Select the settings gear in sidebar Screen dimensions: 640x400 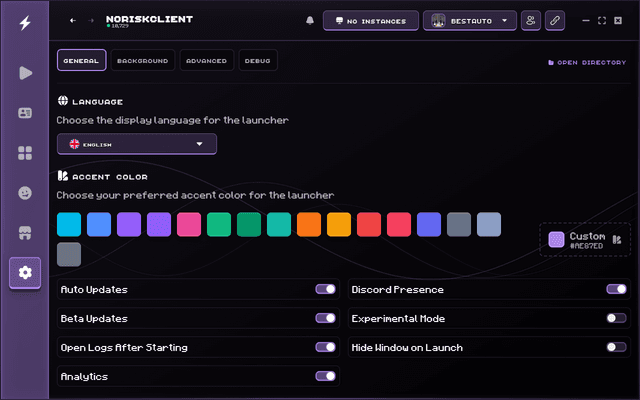click(x=25, y=273)
